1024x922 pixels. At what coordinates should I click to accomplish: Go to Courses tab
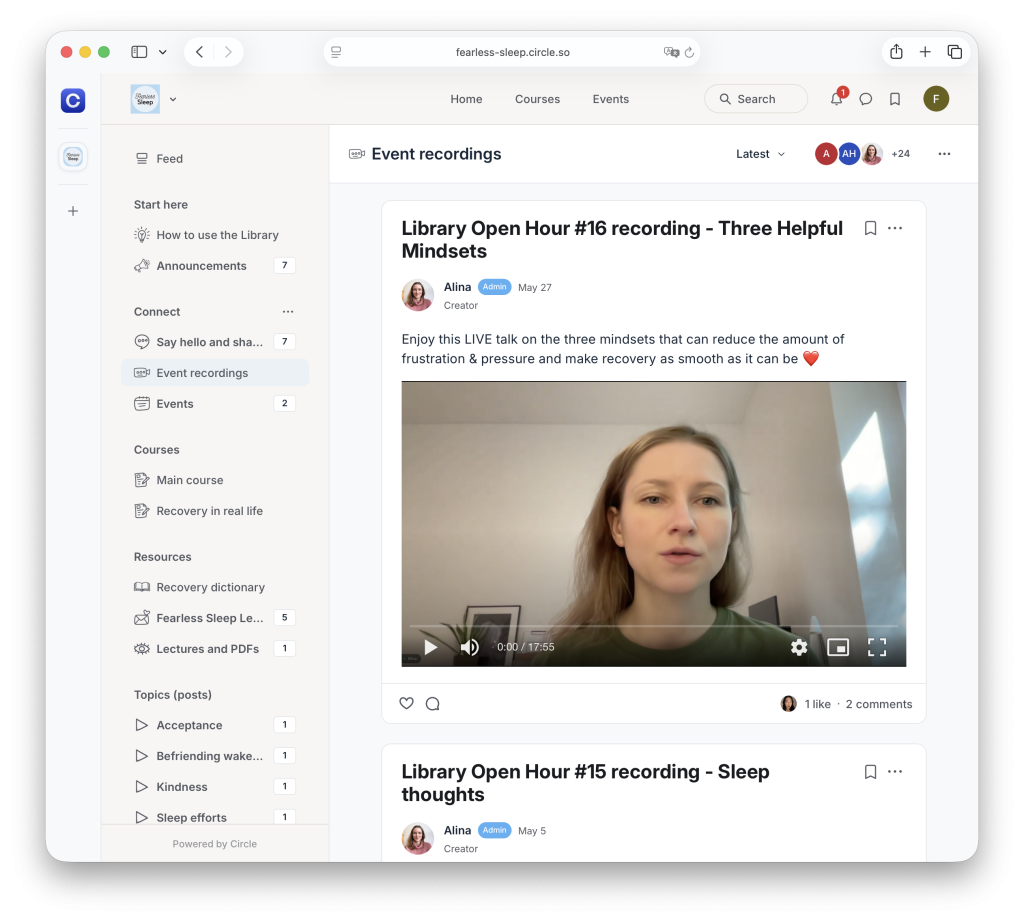coord(537,99)
